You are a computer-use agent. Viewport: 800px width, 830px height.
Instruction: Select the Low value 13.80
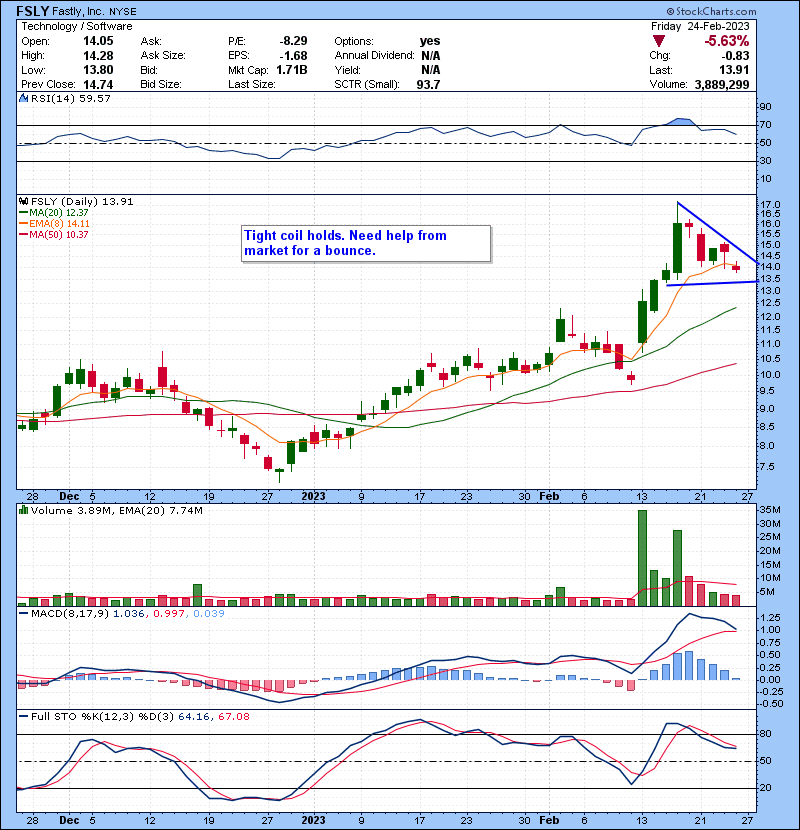[x=98, y=70]
